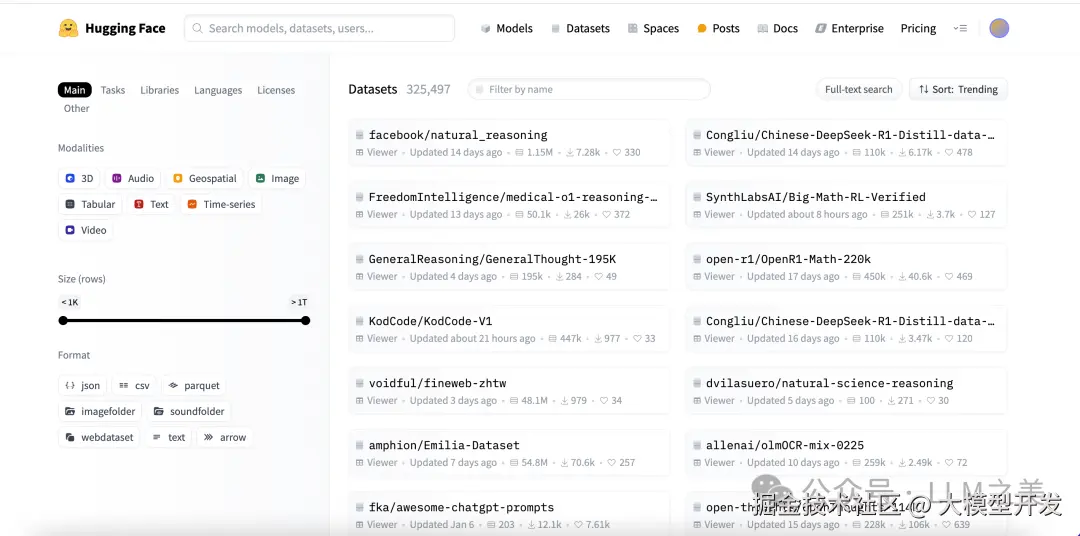Focus the Filter by name field
The image size is (1080, 536).
click(x=589, y=90)
